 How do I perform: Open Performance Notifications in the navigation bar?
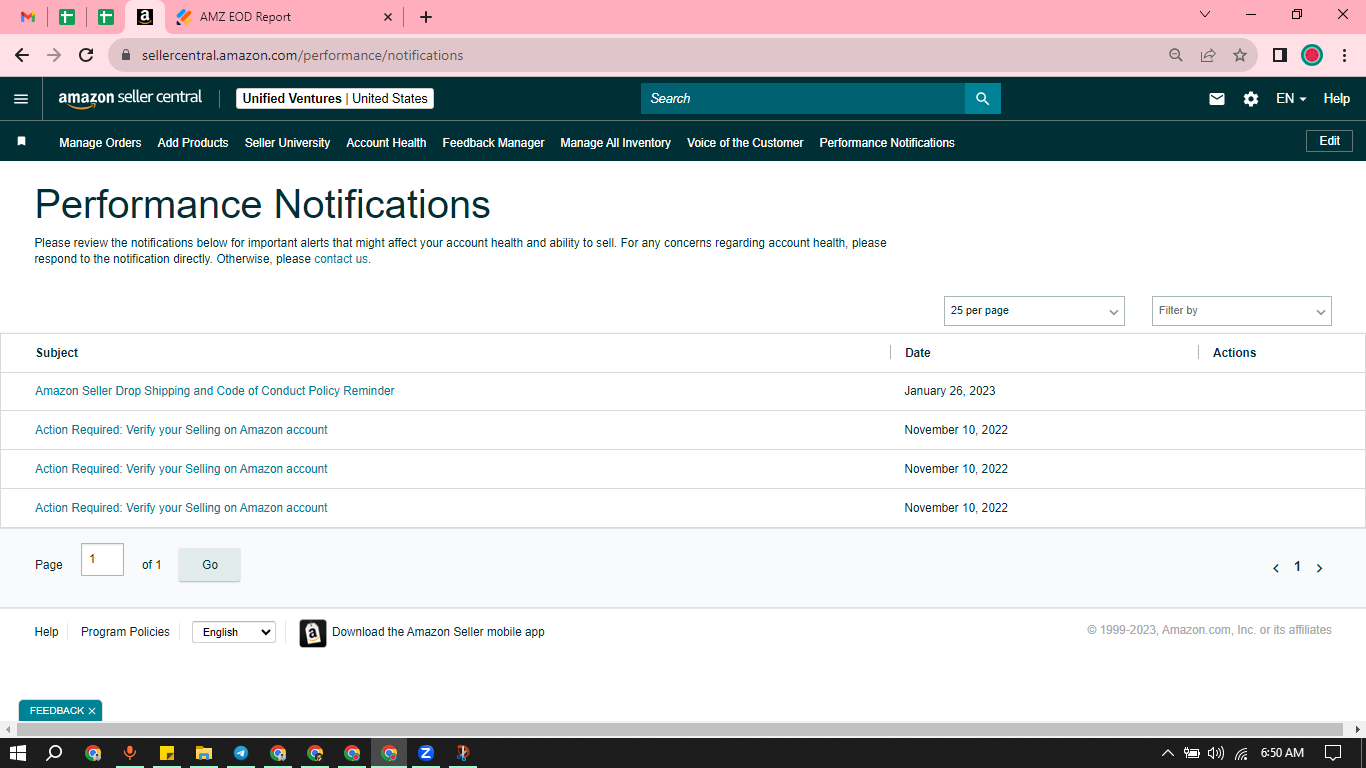(887, 143)
